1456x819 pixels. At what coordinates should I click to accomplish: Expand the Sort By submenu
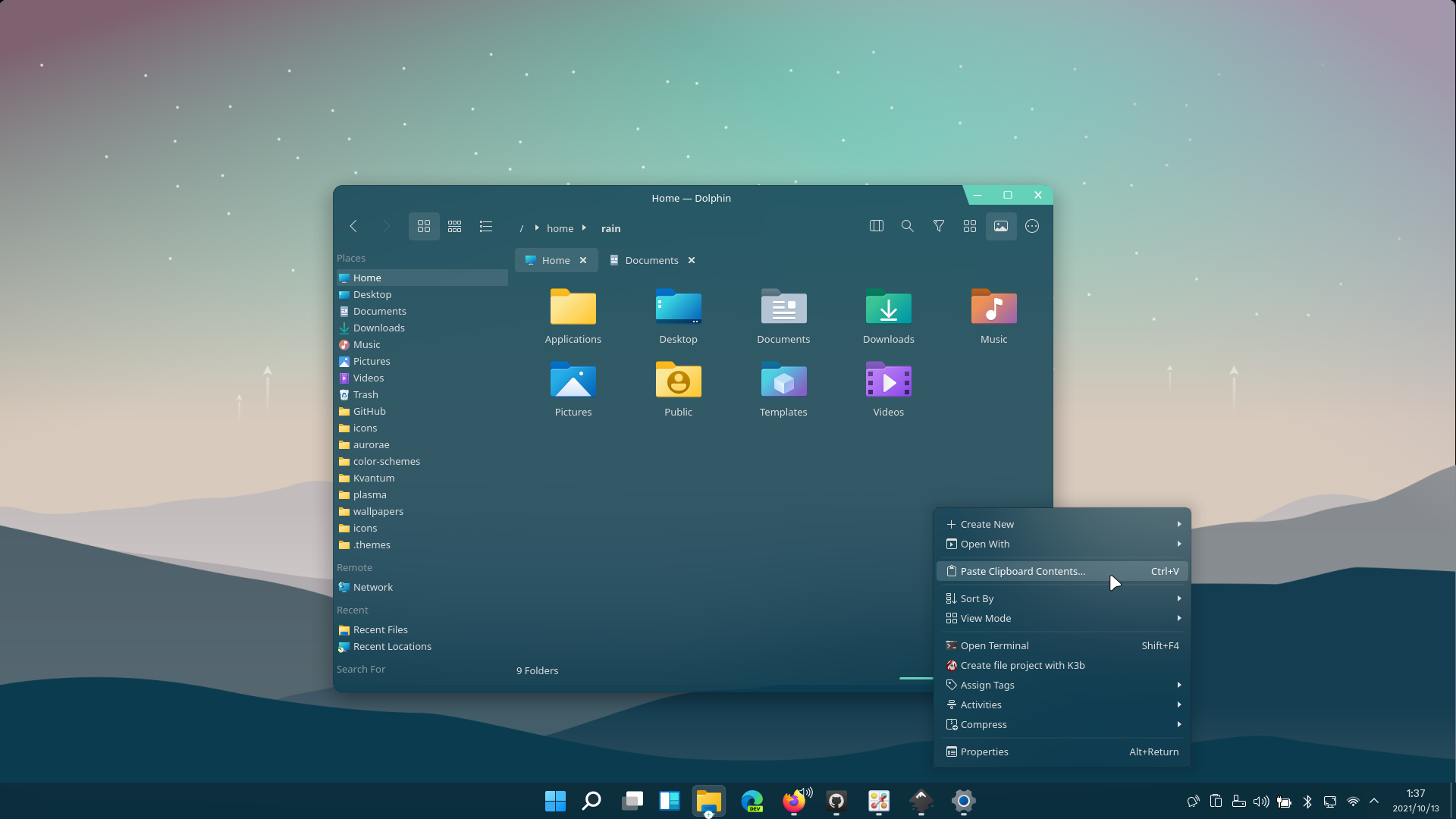[x=1062, y=599]
